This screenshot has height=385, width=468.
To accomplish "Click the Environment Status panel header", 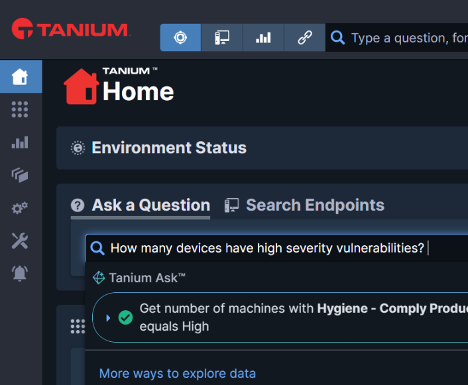I will click(262, 148).
